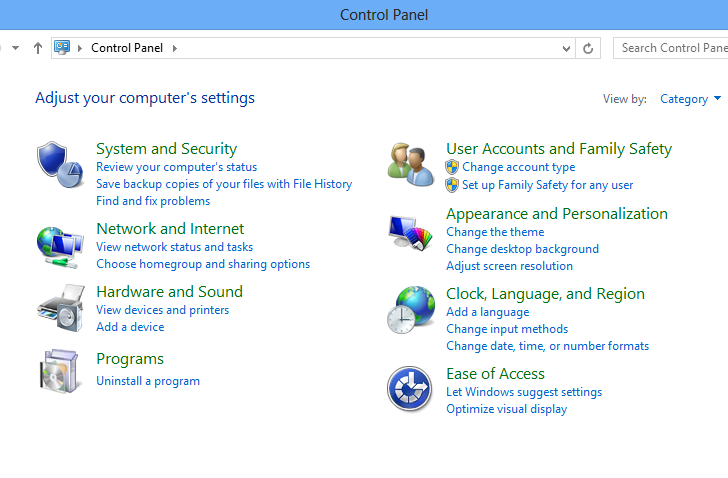
Task: Click Uninstall a program
Action: click(148, 381)
